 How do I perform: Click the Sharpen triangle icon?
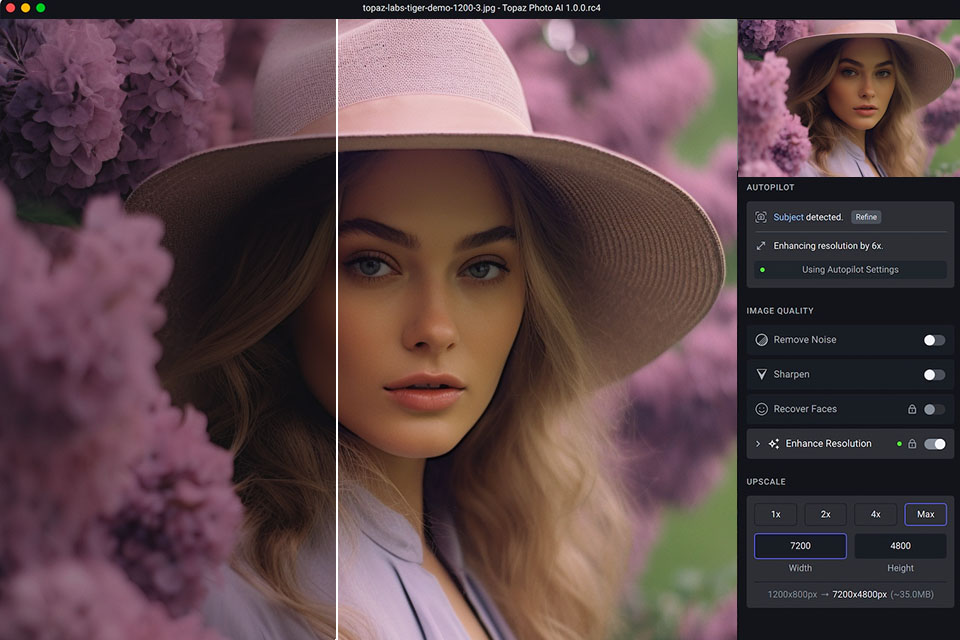[762, 374]
